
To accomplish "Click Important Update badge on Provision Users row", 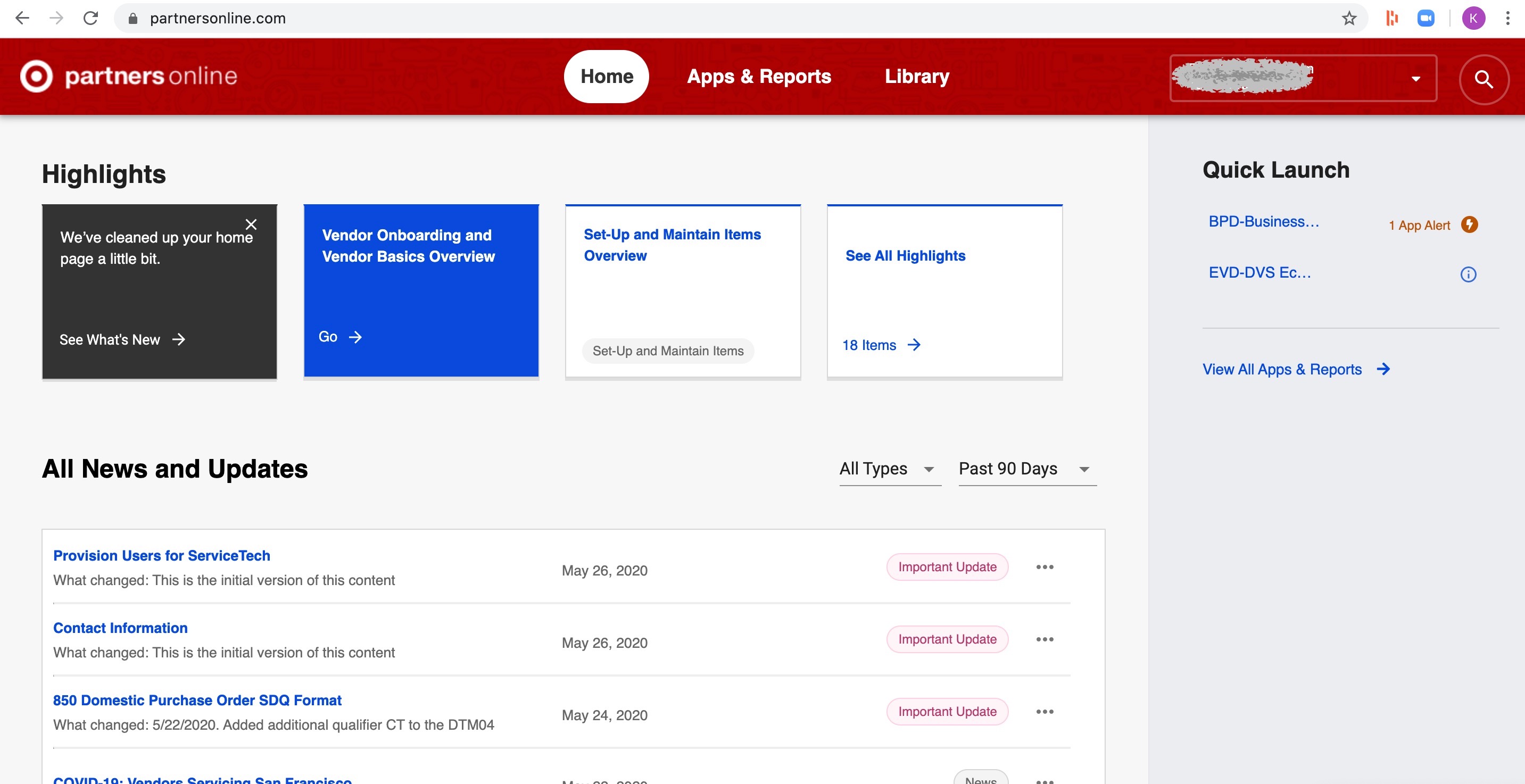I will pyautogui.click(x=947, y=567).
